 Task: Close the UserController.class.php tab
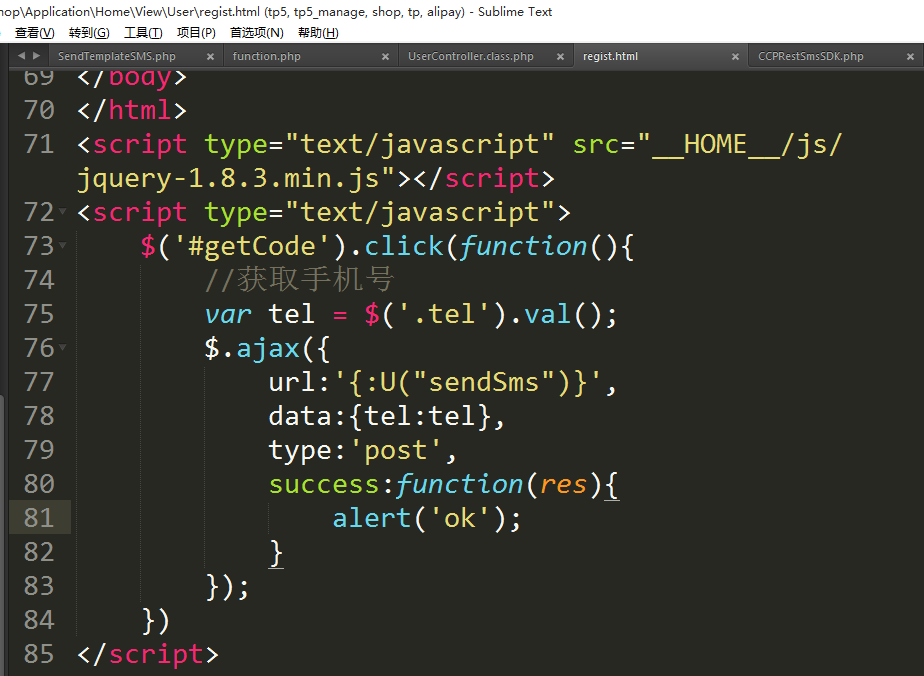point(560,57)
